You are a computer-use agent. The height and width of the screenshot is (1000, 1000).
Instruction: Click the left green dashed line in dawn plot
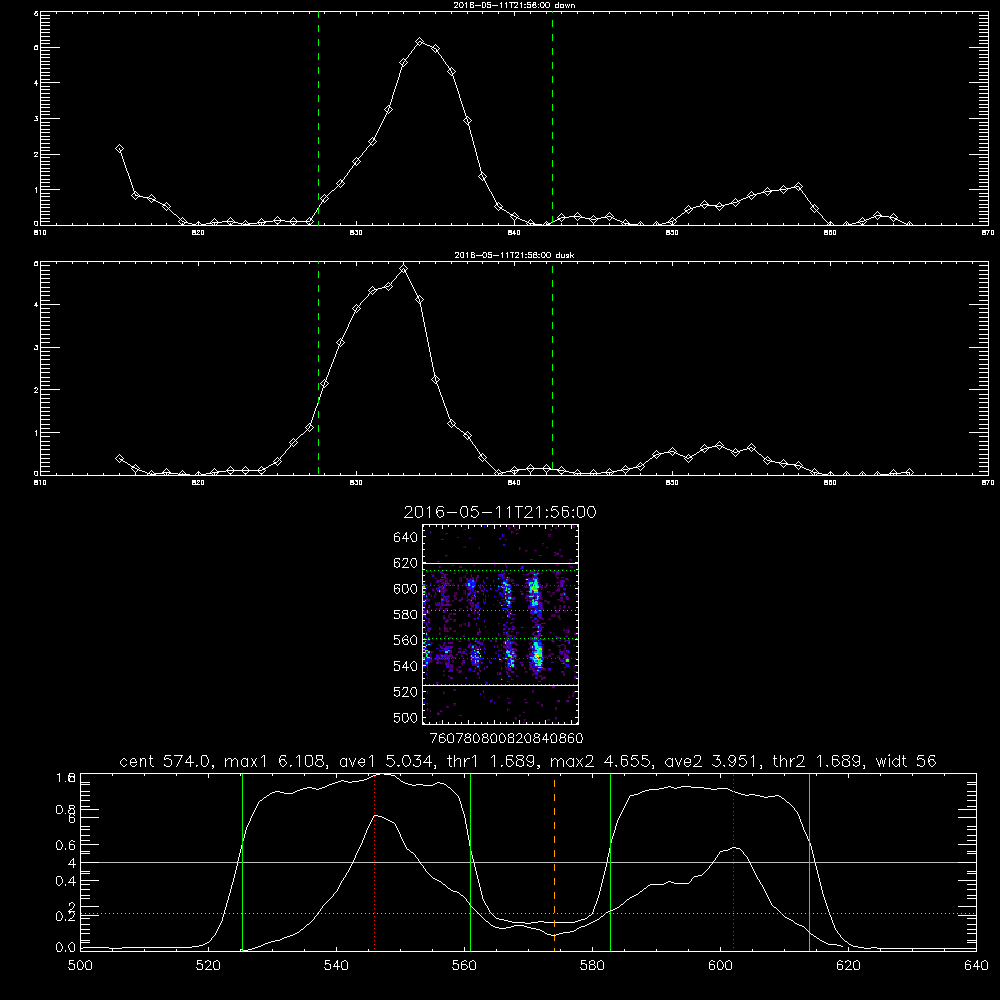[x=318, y=118]
